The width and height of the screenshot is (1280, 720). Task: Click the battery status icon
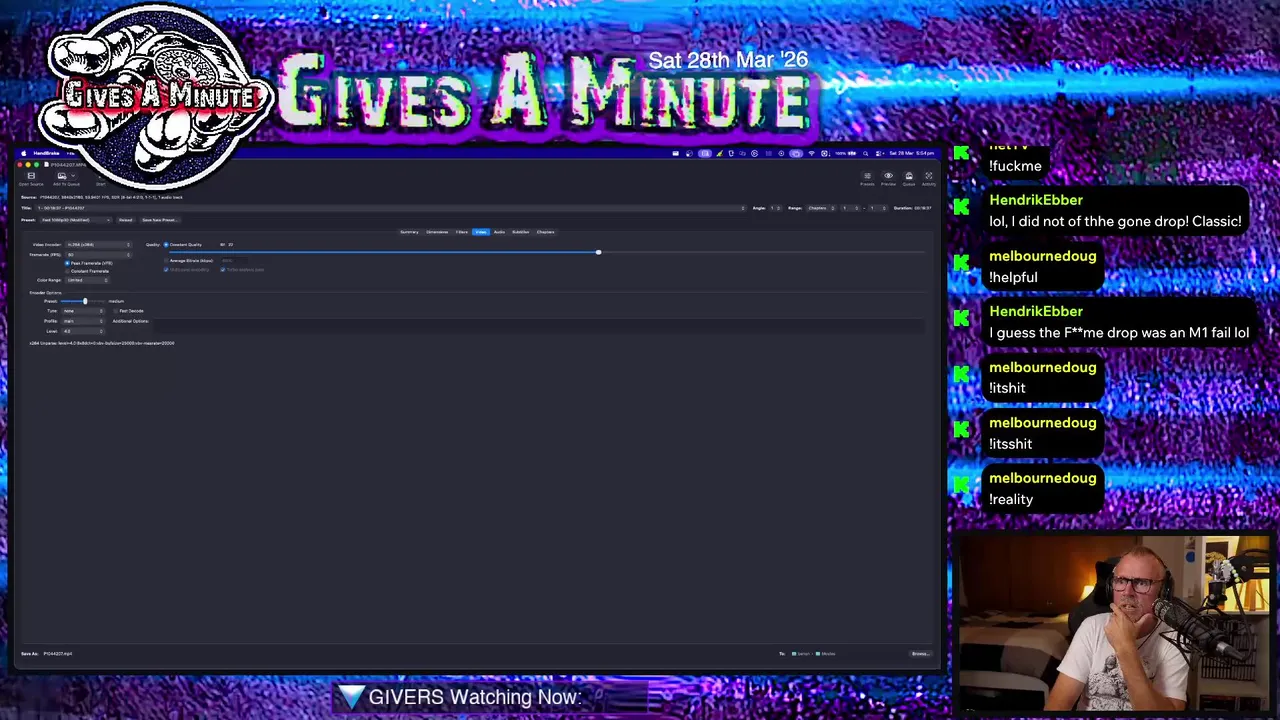pos(845,153)
